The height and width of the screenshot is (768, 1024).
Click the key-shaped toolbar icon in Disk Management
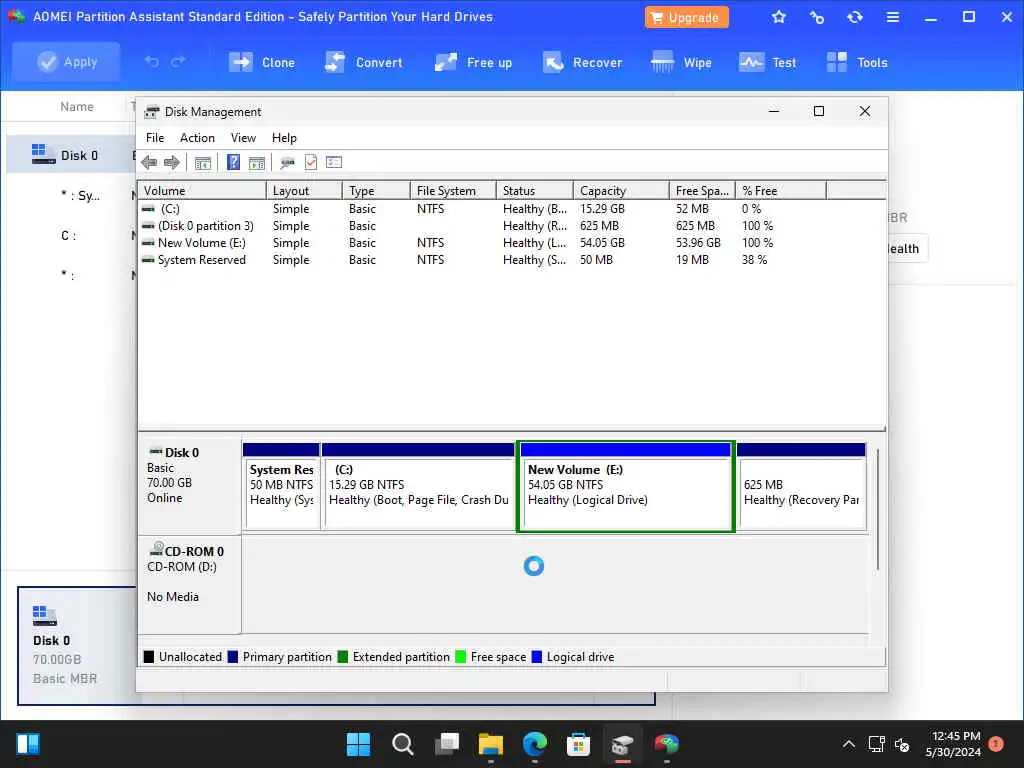pyautogui.click(x=287, y=163)
